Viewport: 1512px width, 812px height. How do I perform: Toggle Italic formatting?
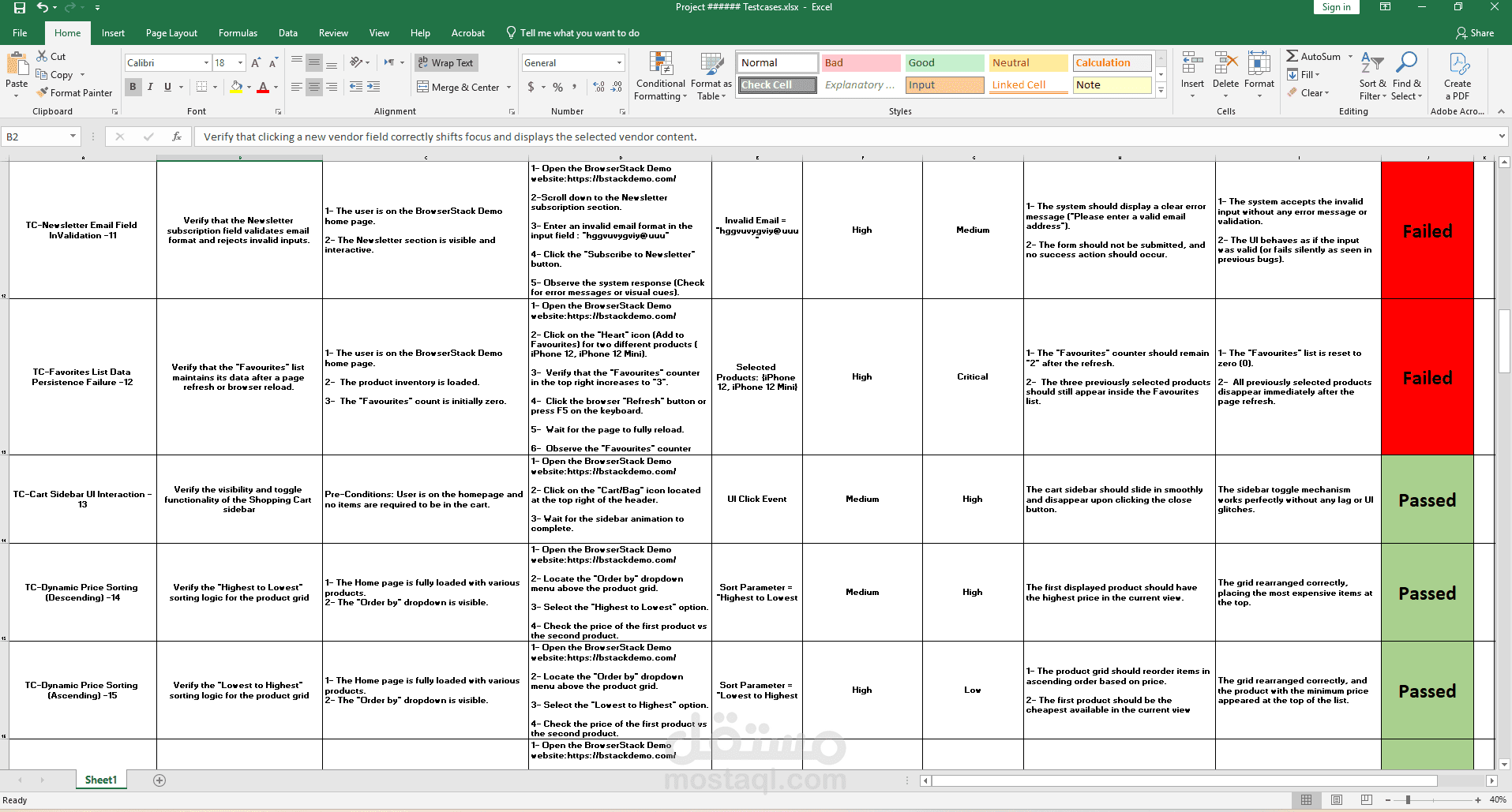150,87
